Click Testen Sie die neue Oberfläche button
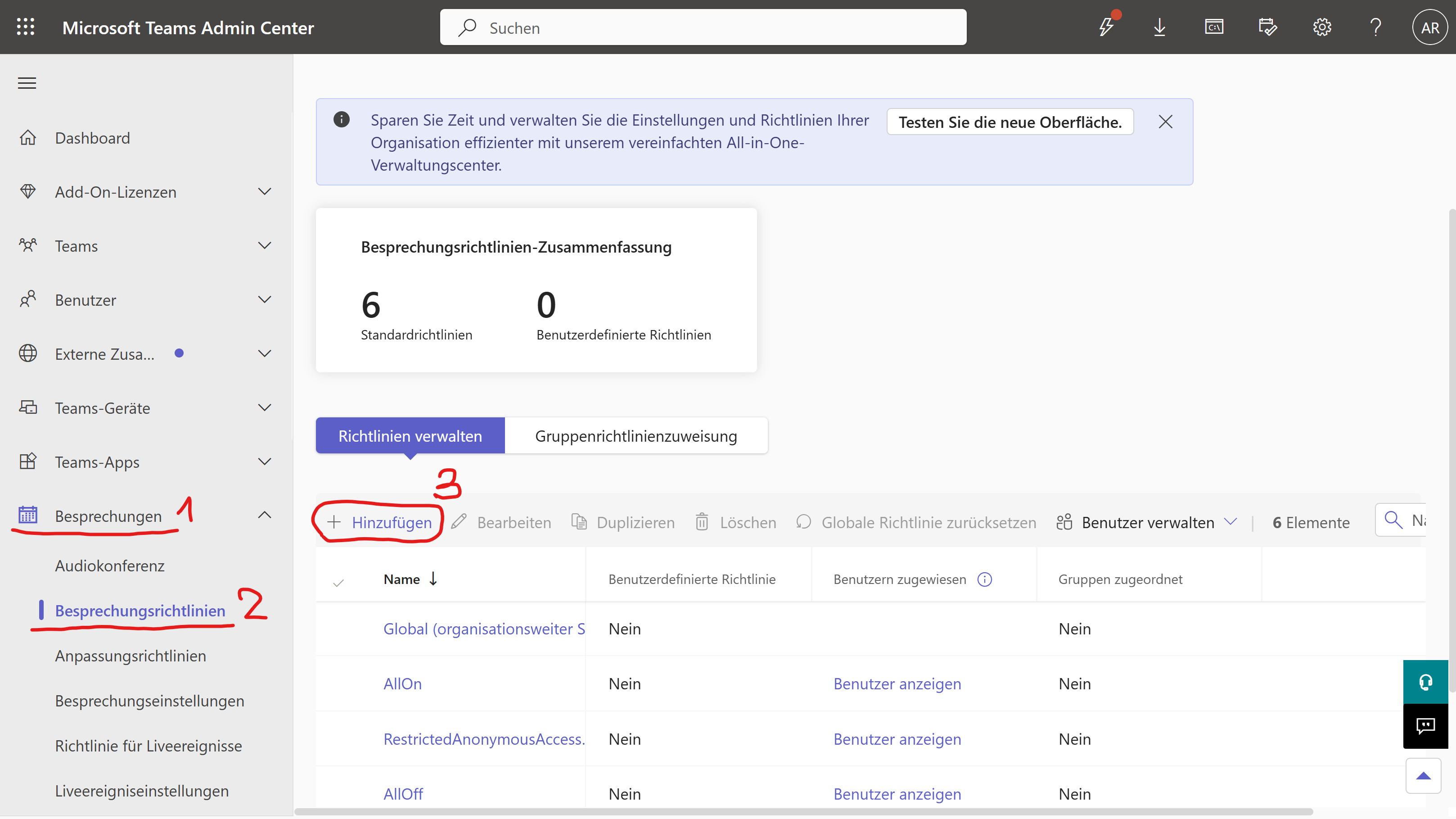This screenshot has width=1456, height=819. (1010, 122)
